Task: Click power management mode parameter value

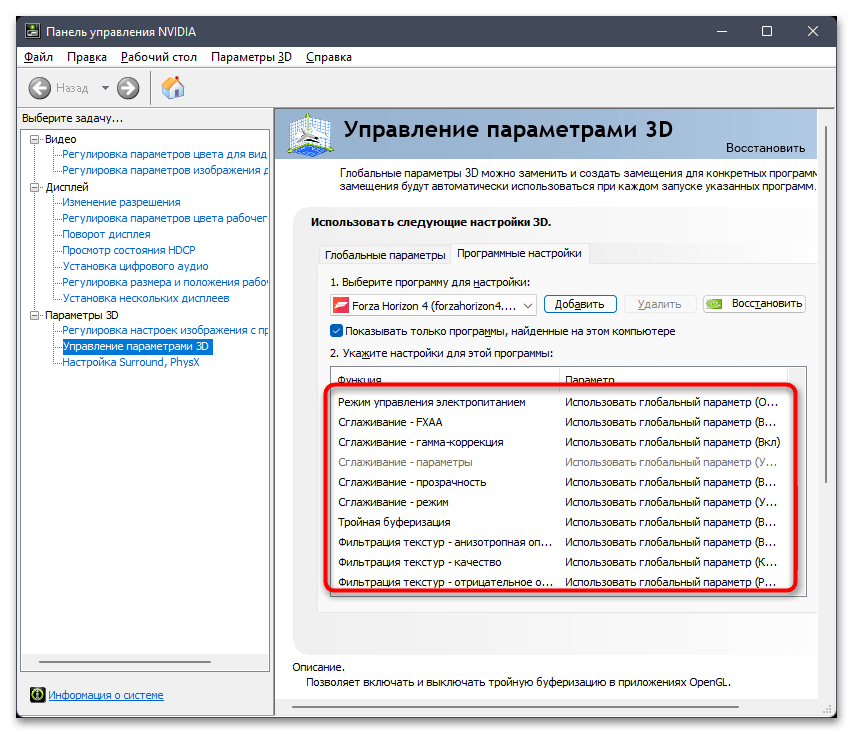Action: click(x=671, y=402)
